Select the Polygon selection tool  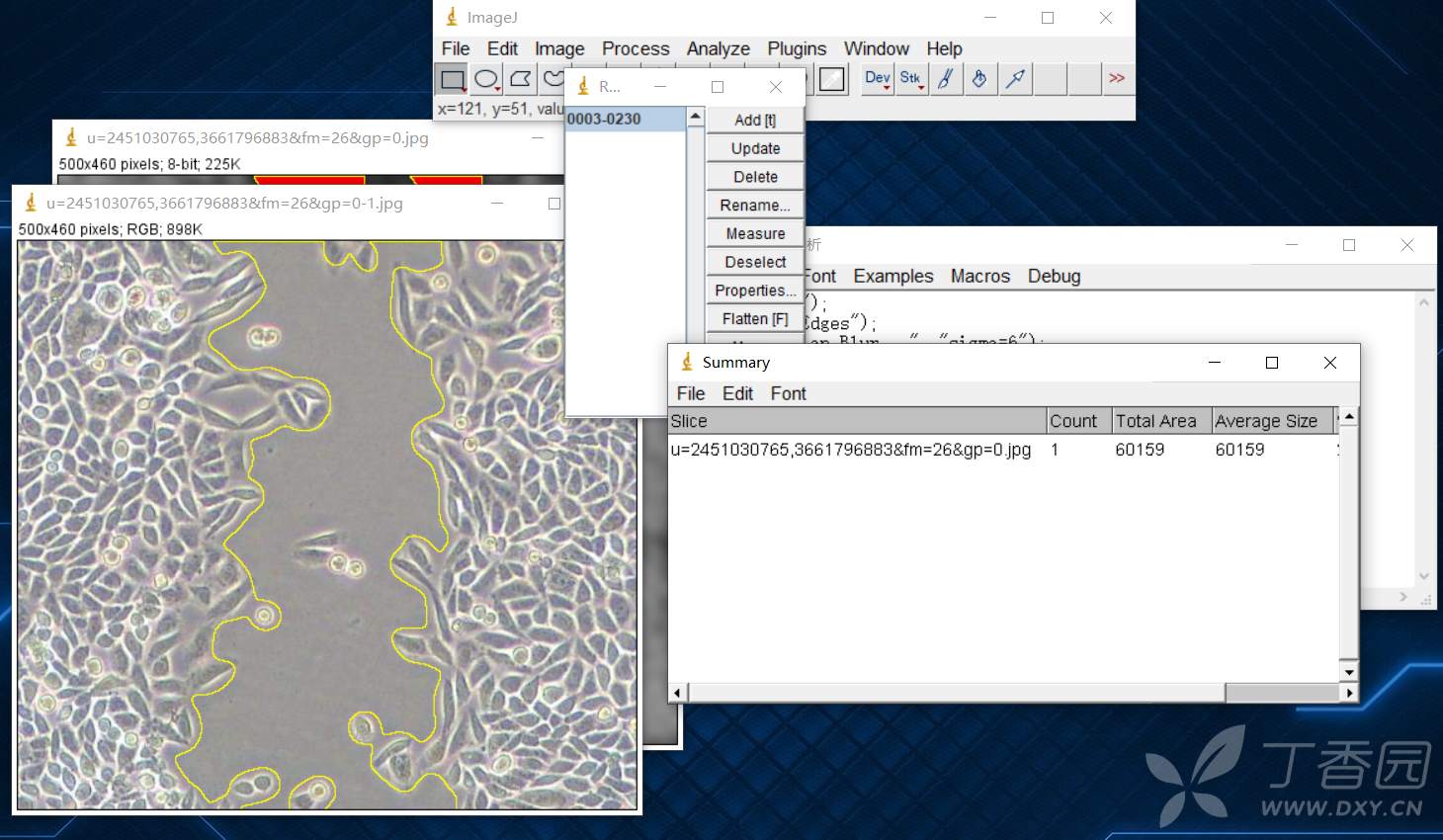520,79
